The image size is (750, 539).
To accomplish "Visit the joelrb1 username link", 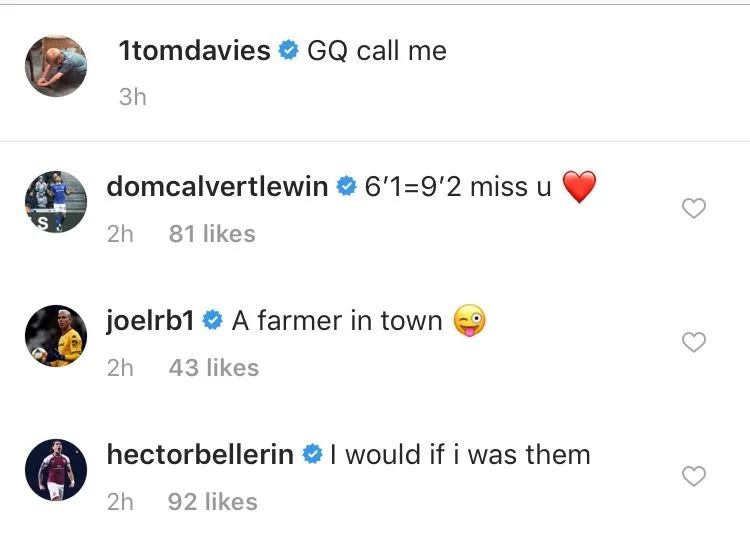I will pyautogui.click(x=150, y=321).
